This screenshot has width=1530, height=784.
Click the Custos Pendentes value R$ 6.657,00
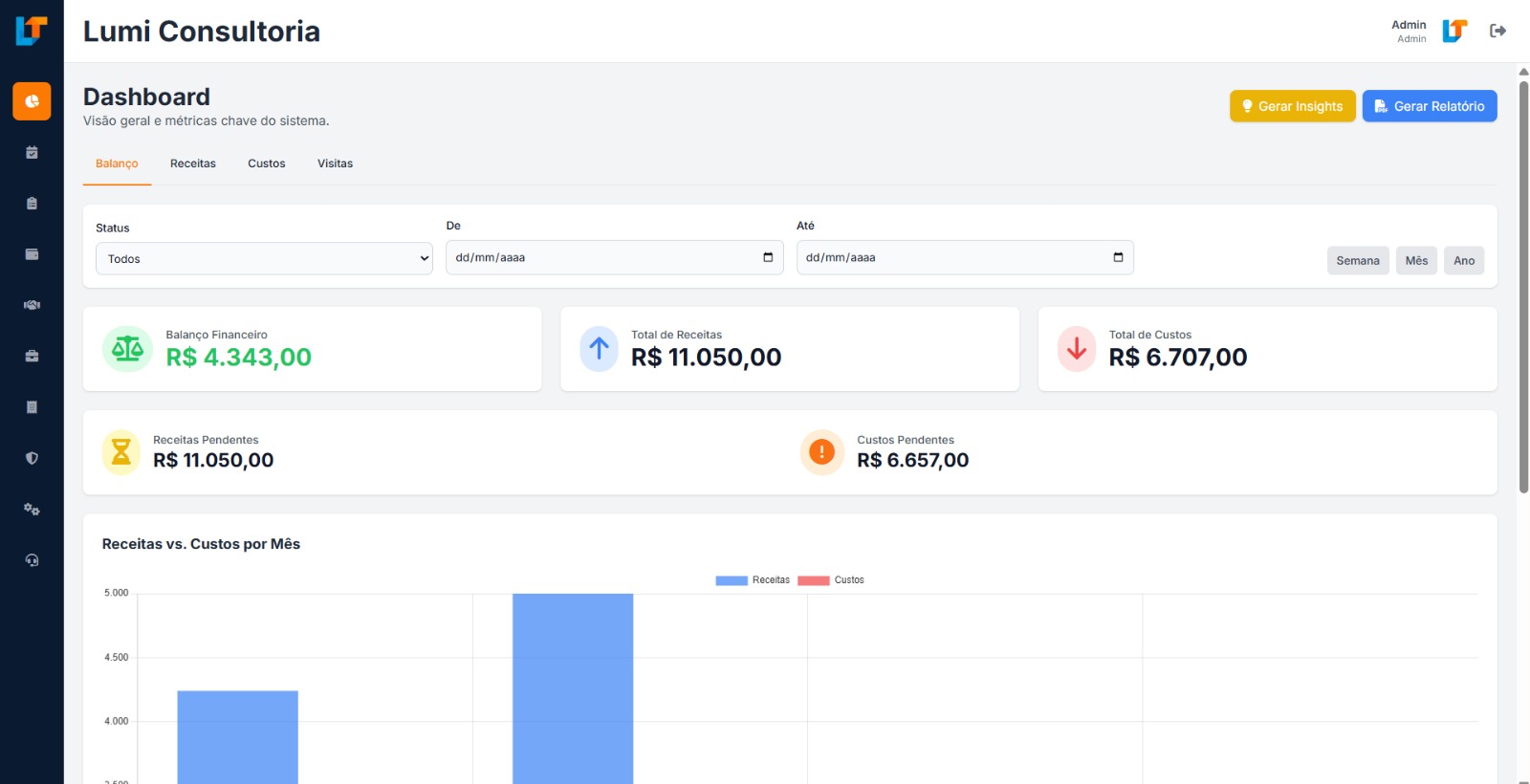coord(913,460)
